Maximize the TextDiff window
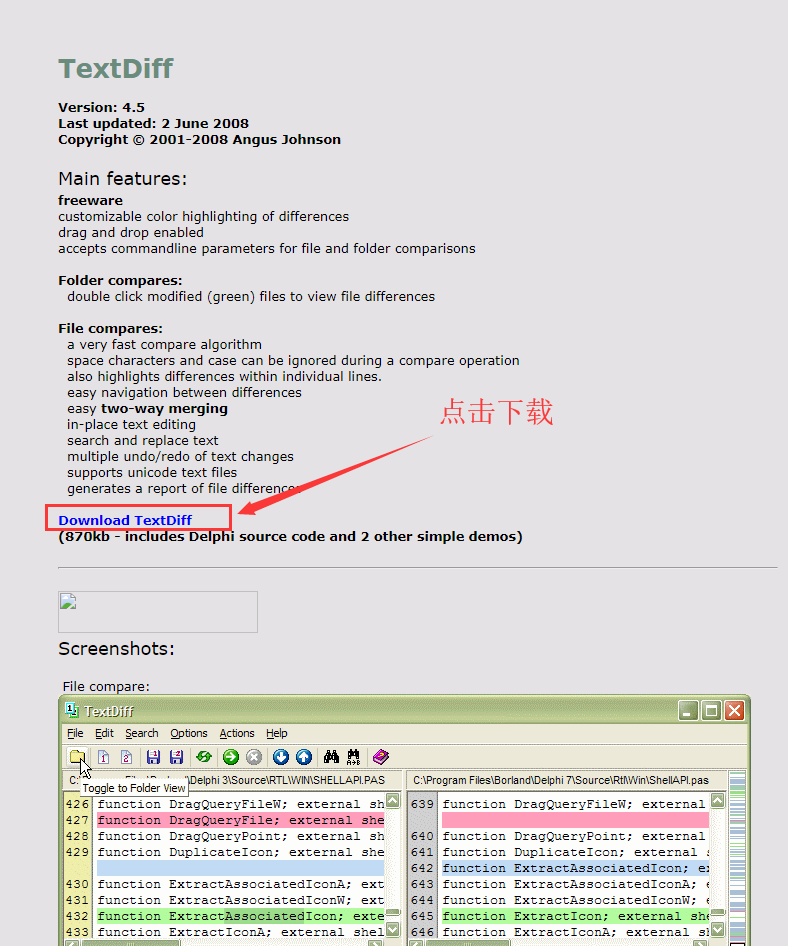Image resolution: width=788 pixels, height=946 pixels. tap(711, 711)
